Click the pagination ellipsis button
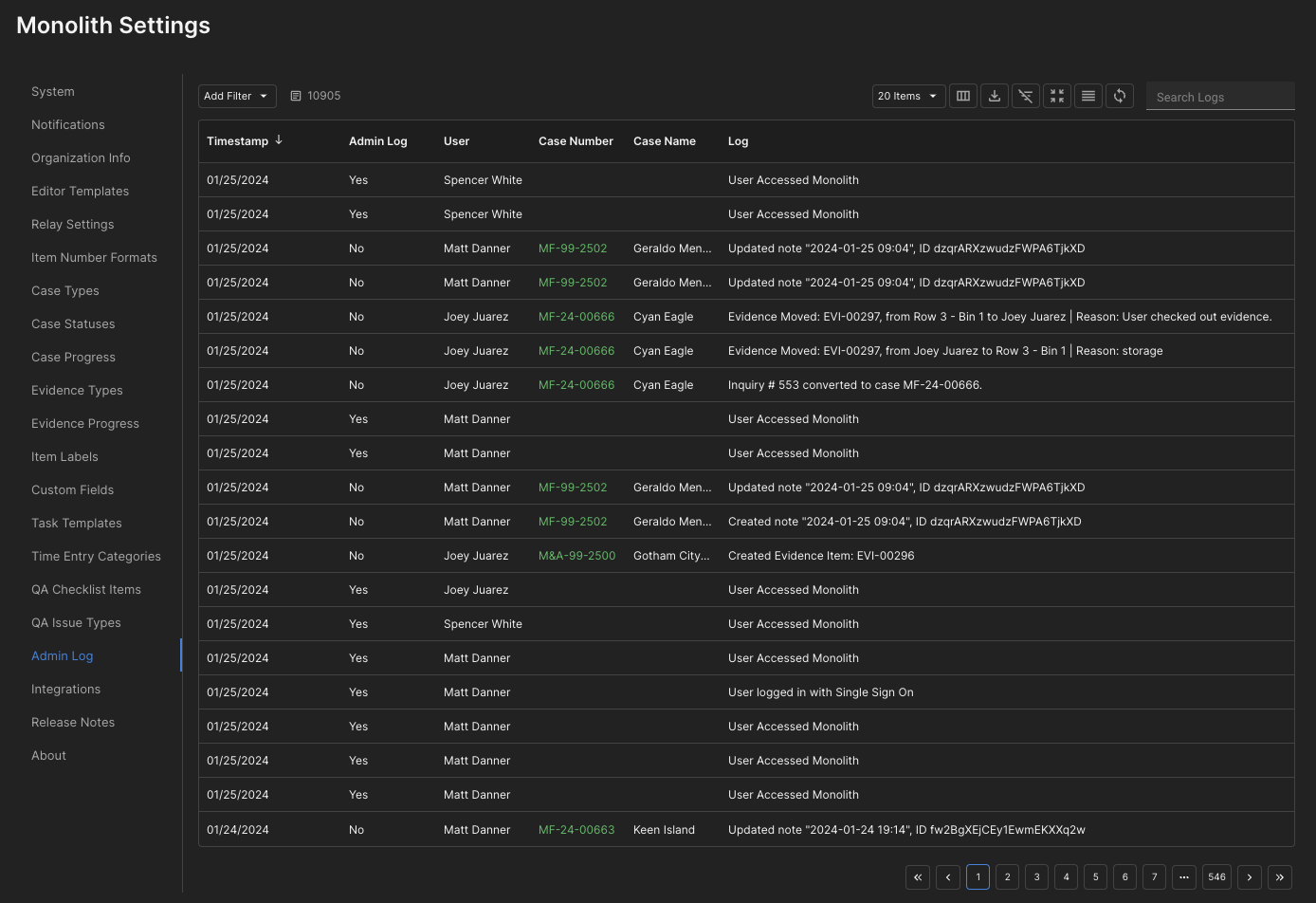The image size is (1316, 903). pos(1184,877)
